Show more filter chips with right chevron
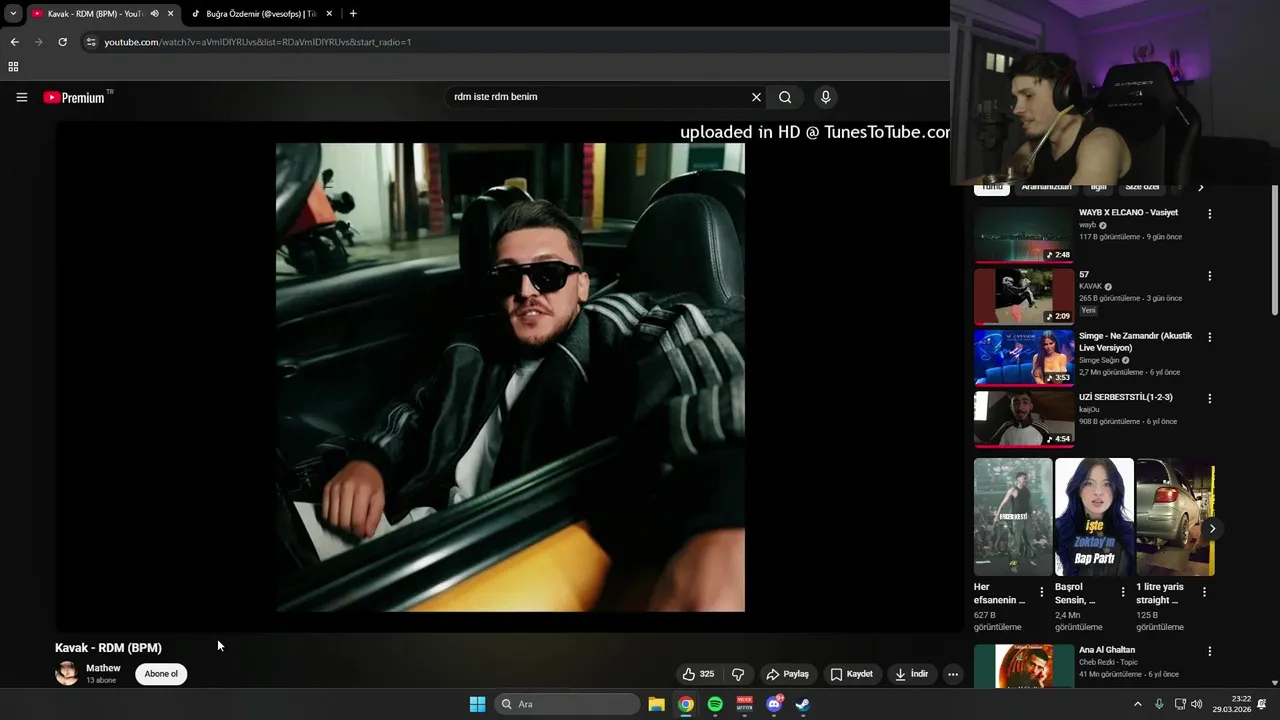The height and width of the screenshot is (720, 1280). click(x=1201, y=187)
